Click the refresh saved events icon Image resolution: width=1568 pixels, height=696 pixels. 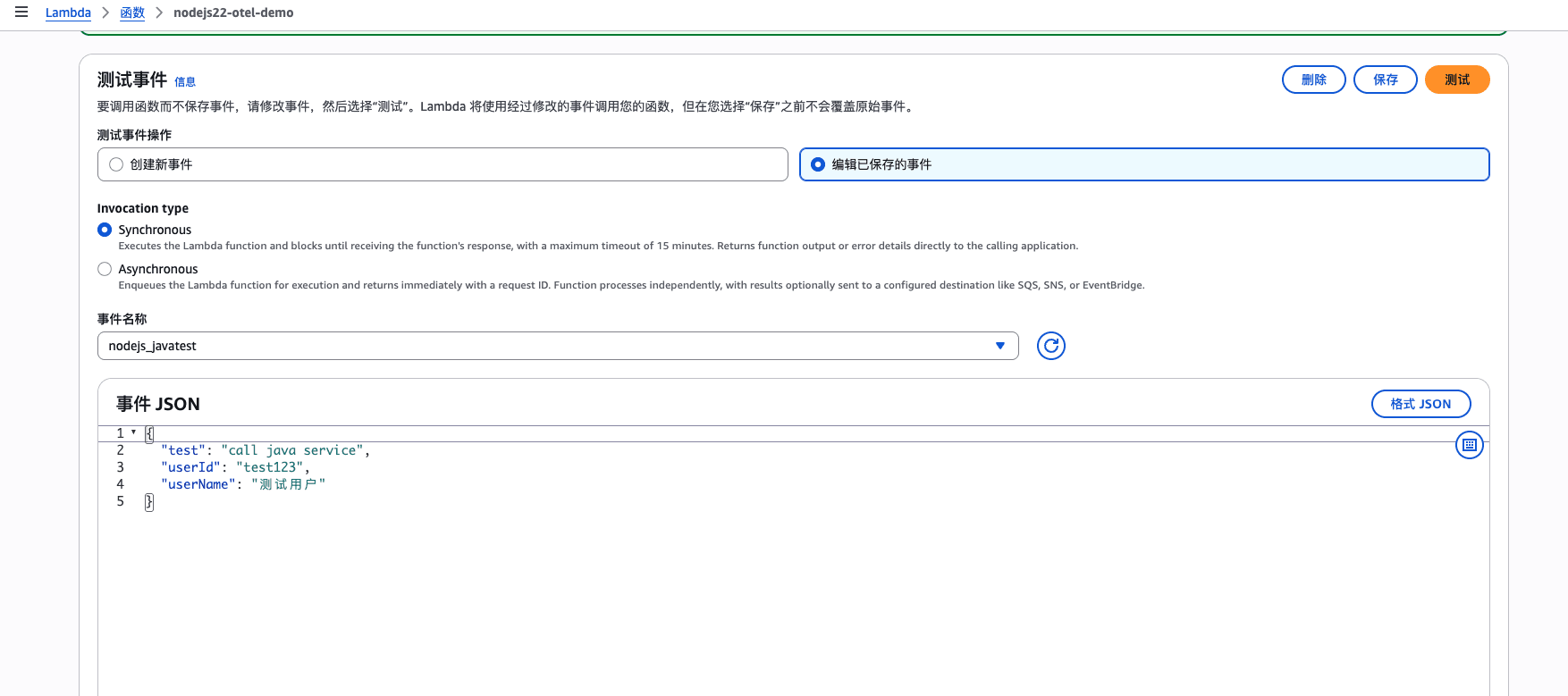coord(1050,346)
